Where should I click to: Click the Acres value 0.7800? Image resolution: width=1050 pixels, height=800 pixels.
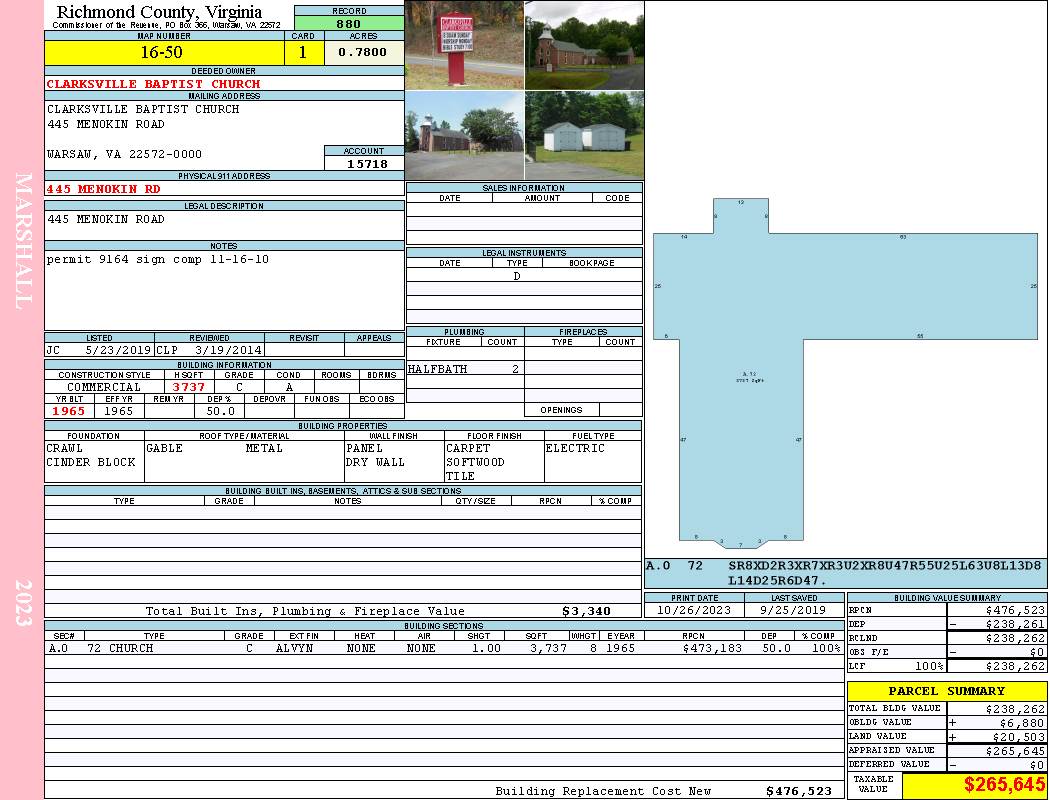point(364,52)
